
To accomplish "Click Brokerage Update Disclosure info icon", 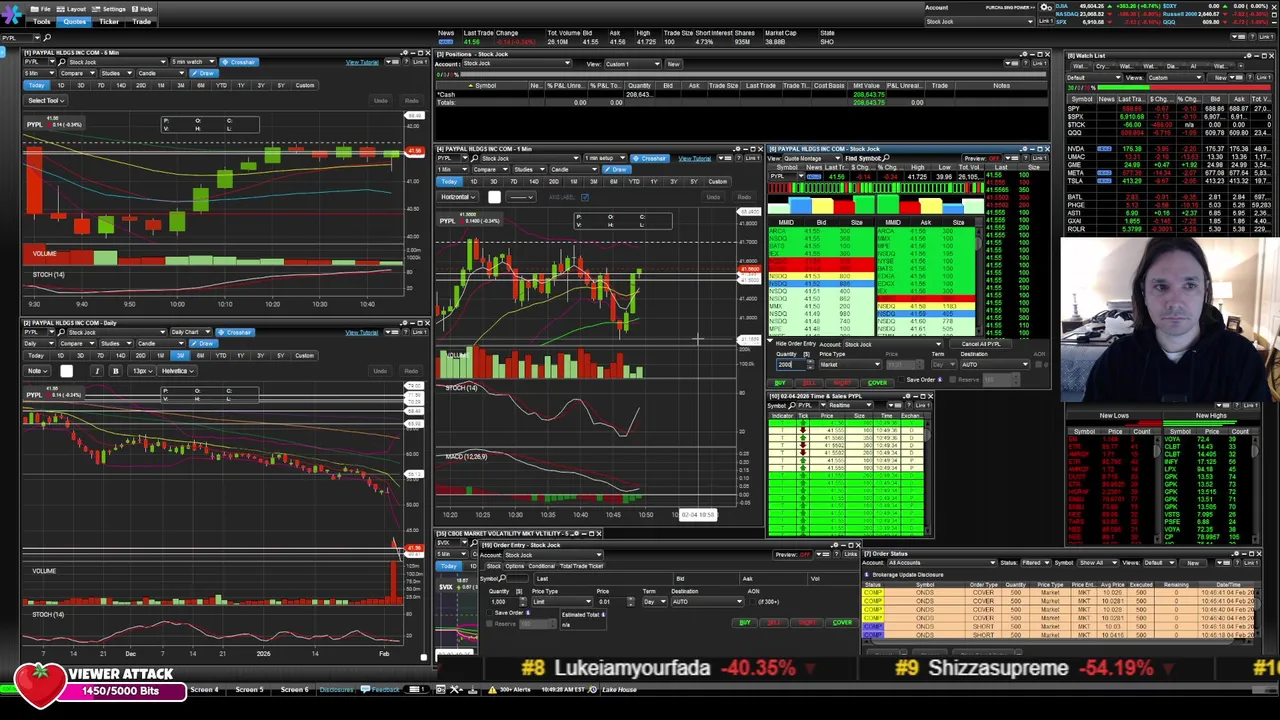I will click(869, 575).
